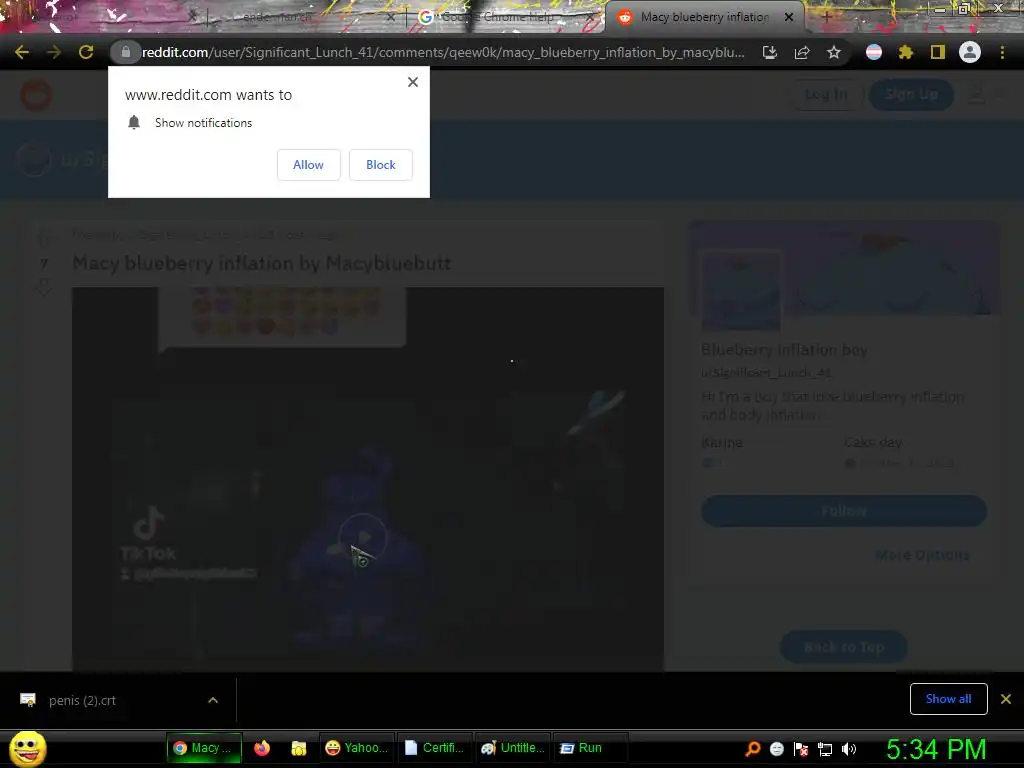Click the Reddit logo in the header

[36, 95]
